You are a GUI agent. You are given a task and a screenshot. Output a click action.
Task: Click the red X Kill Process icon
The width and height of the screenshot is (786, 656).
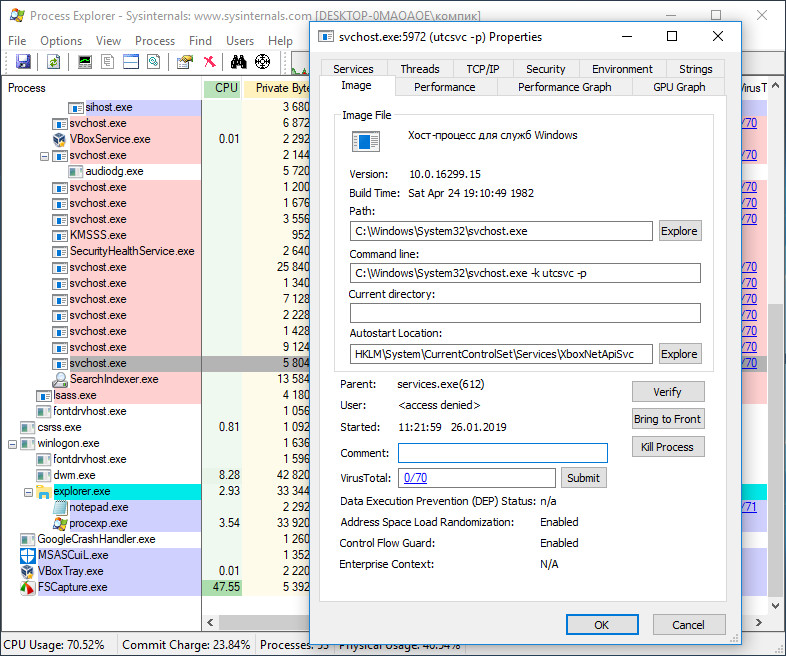(x=210, y=62)
